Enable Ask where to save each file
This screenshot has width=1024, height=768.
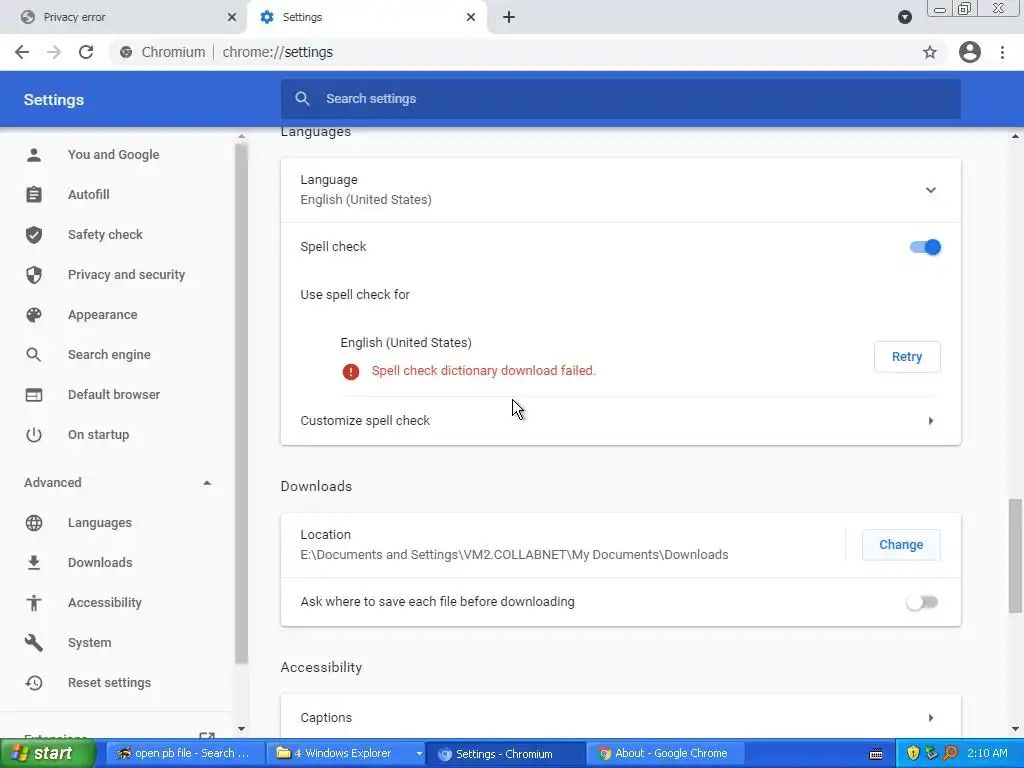pos(922,602)
